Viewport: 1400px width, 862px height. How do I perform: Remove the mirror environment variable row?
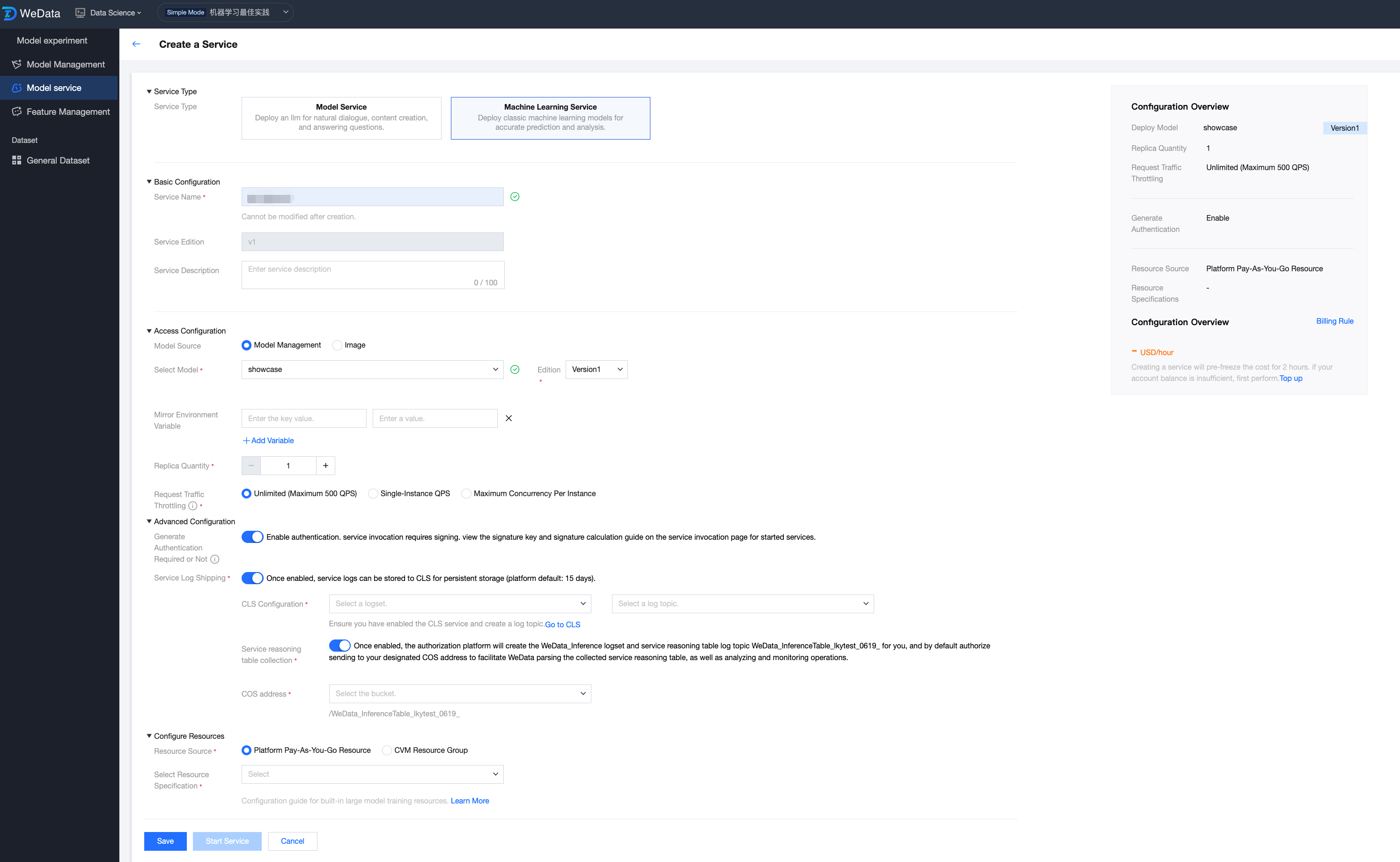coord(508,418)
